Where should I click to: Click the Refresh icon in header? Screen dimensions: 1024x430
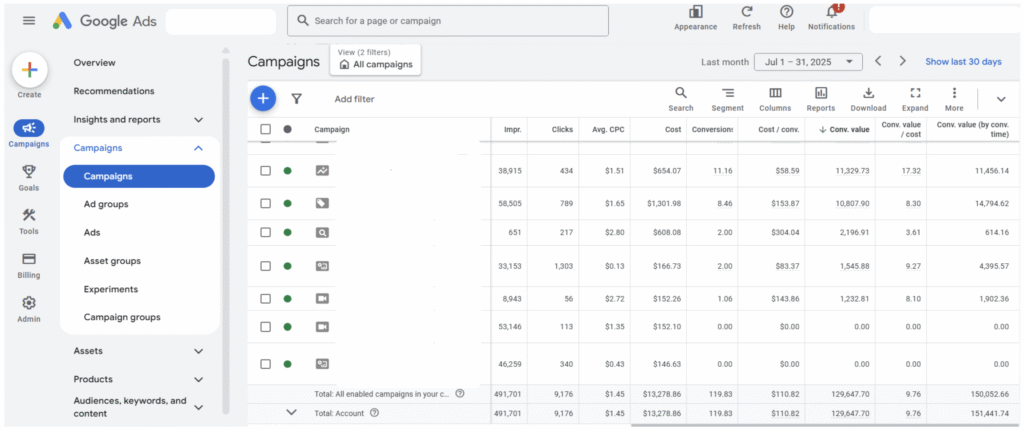746,12
